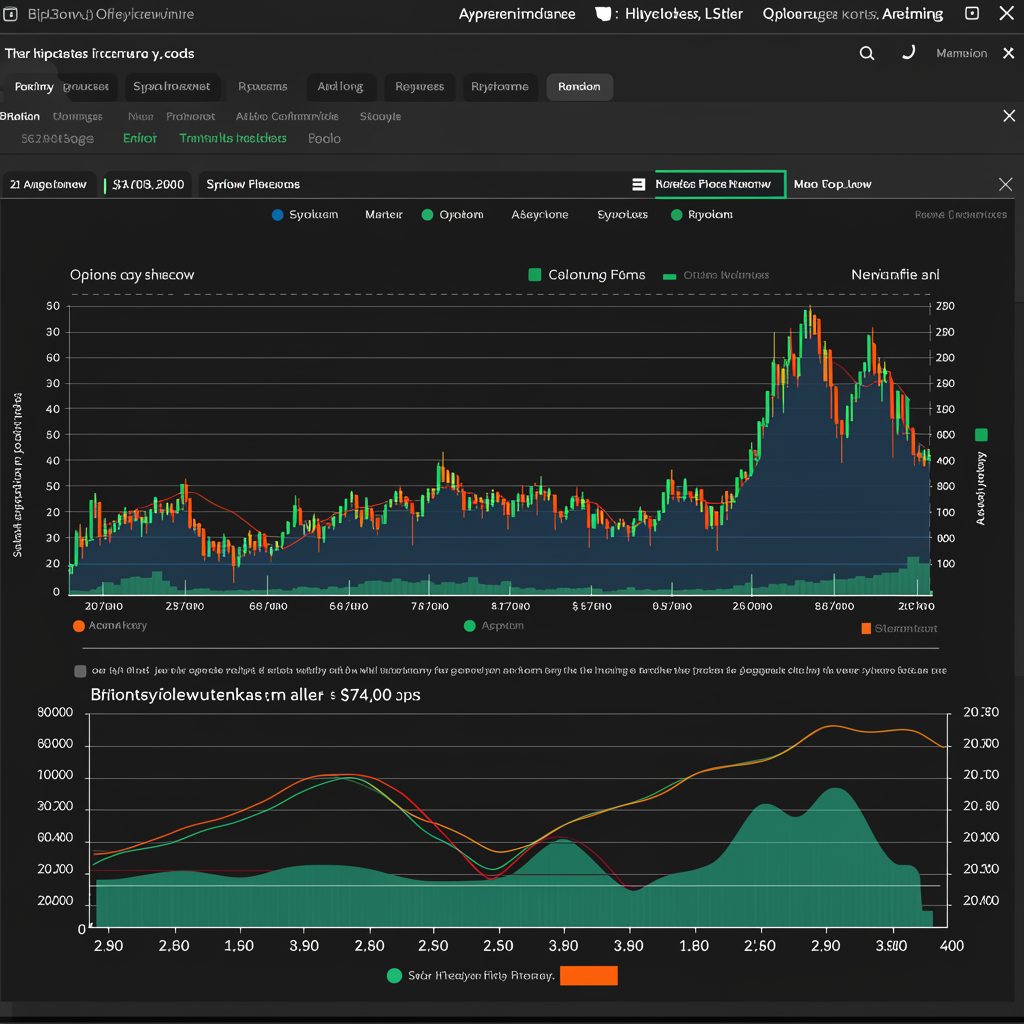Click the square window icon in title bar
The height and width of the screenshot is (1024, 1024).
click(971, 14)
